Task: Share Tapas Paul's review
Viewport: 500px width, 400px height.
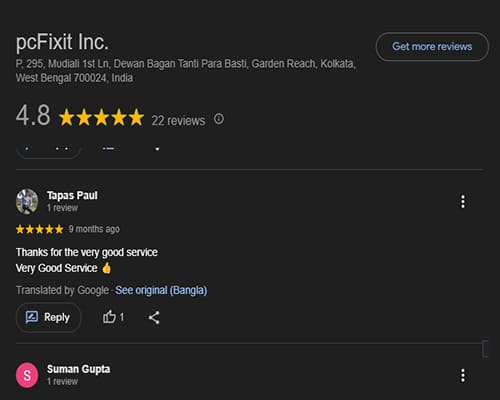Action: point(154,317)
